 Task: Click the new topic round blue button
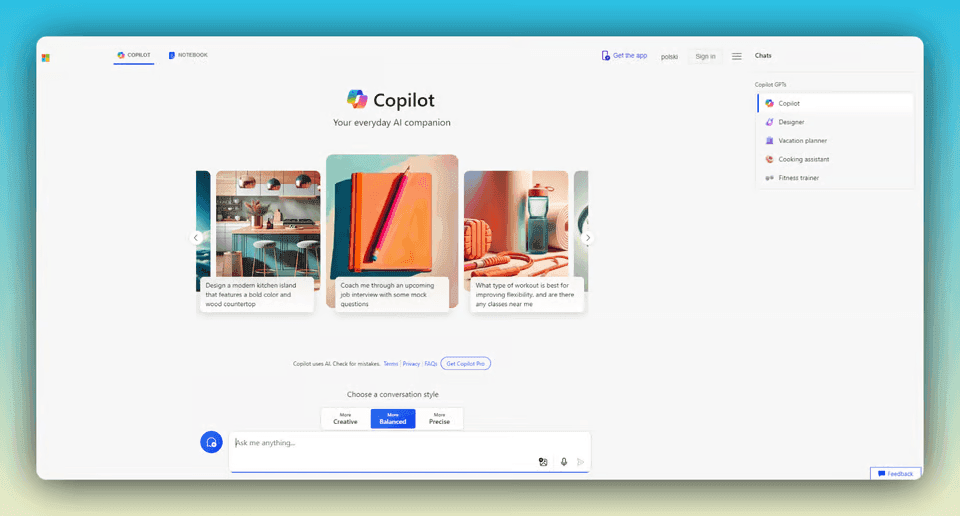click(x=211, y=442)
